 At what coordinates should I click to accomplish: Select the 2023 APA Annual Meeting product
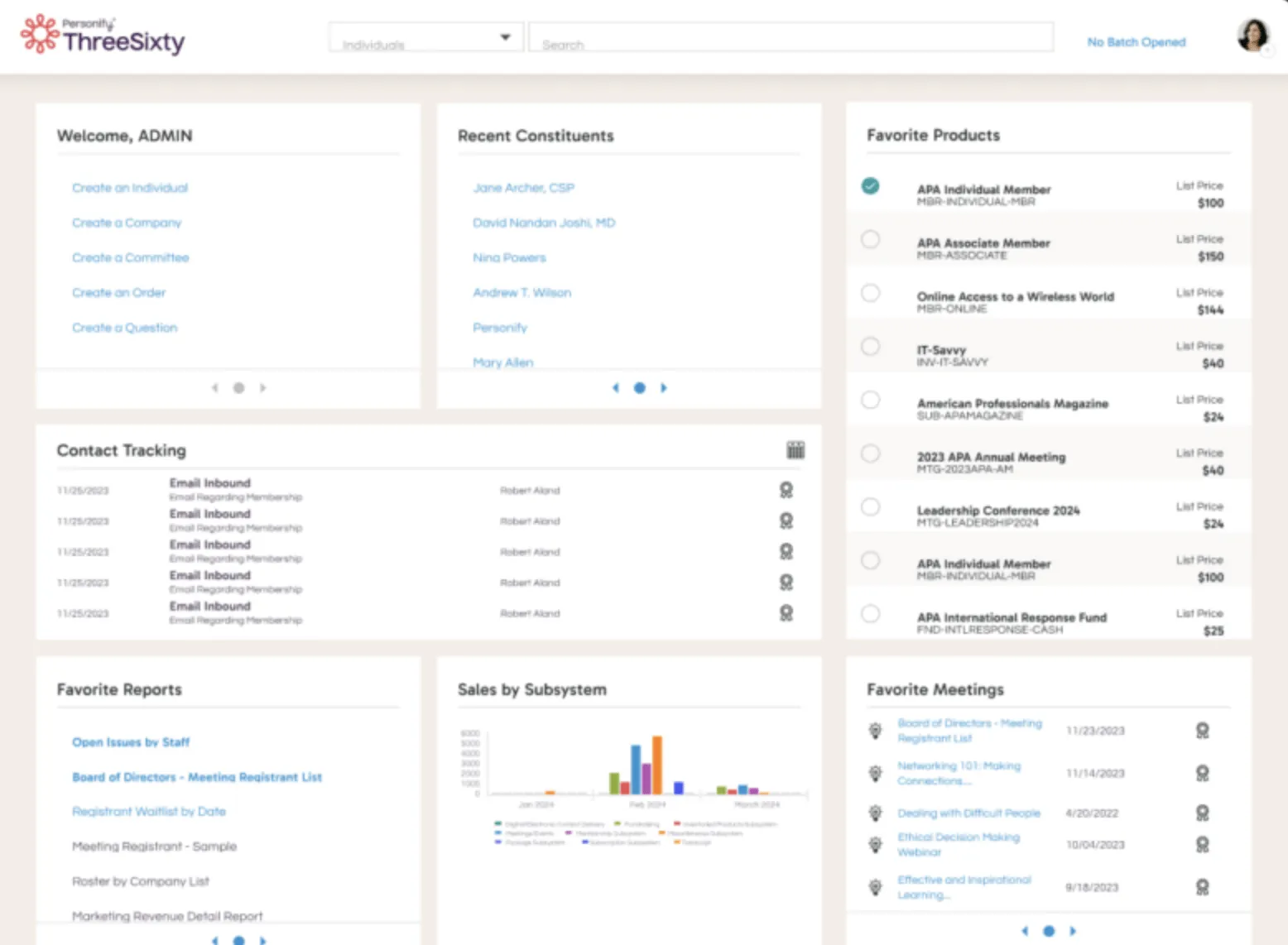point(870,453)
